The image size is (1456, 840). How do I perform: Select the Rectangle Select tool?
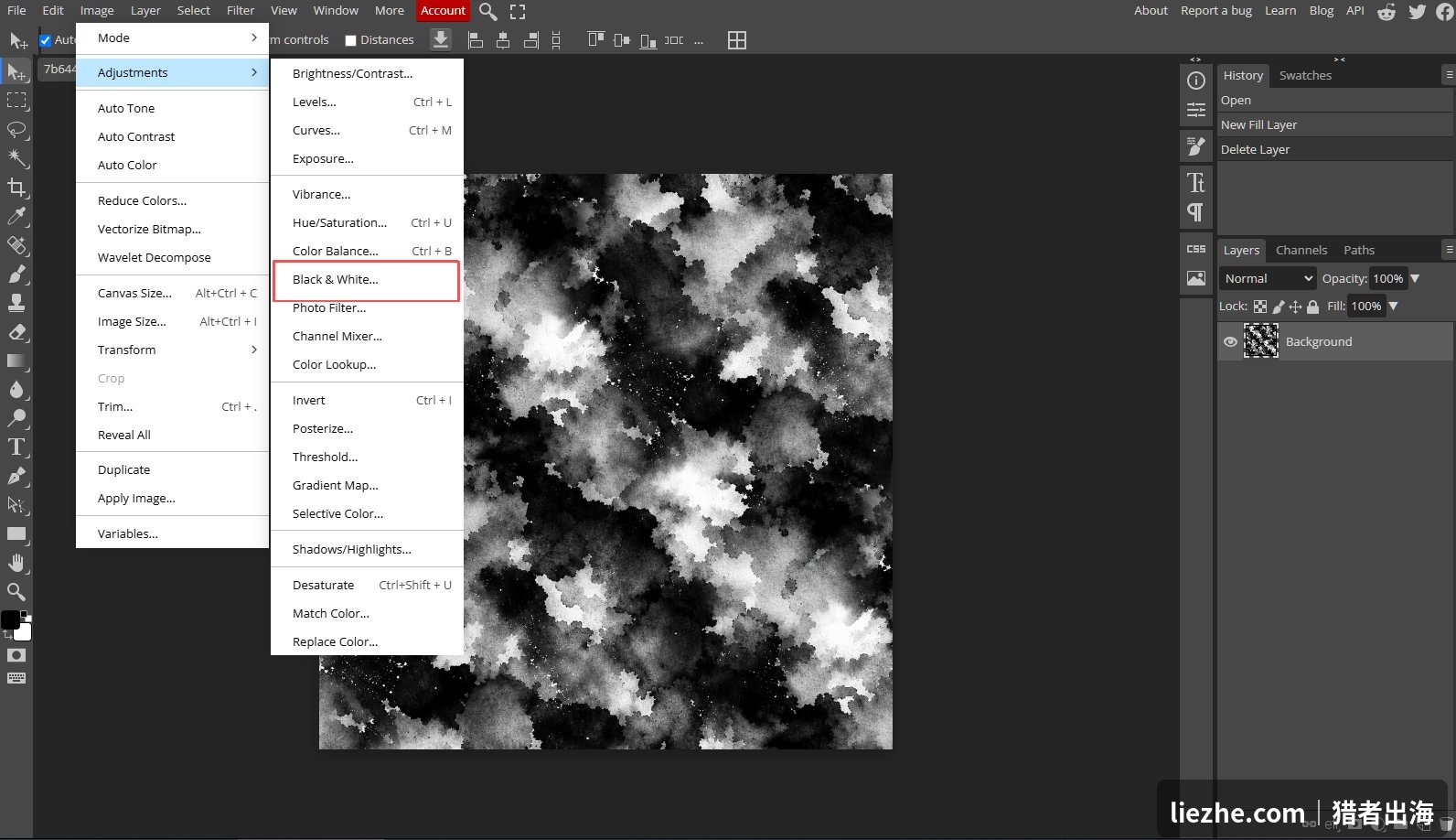tap(16, 101)
